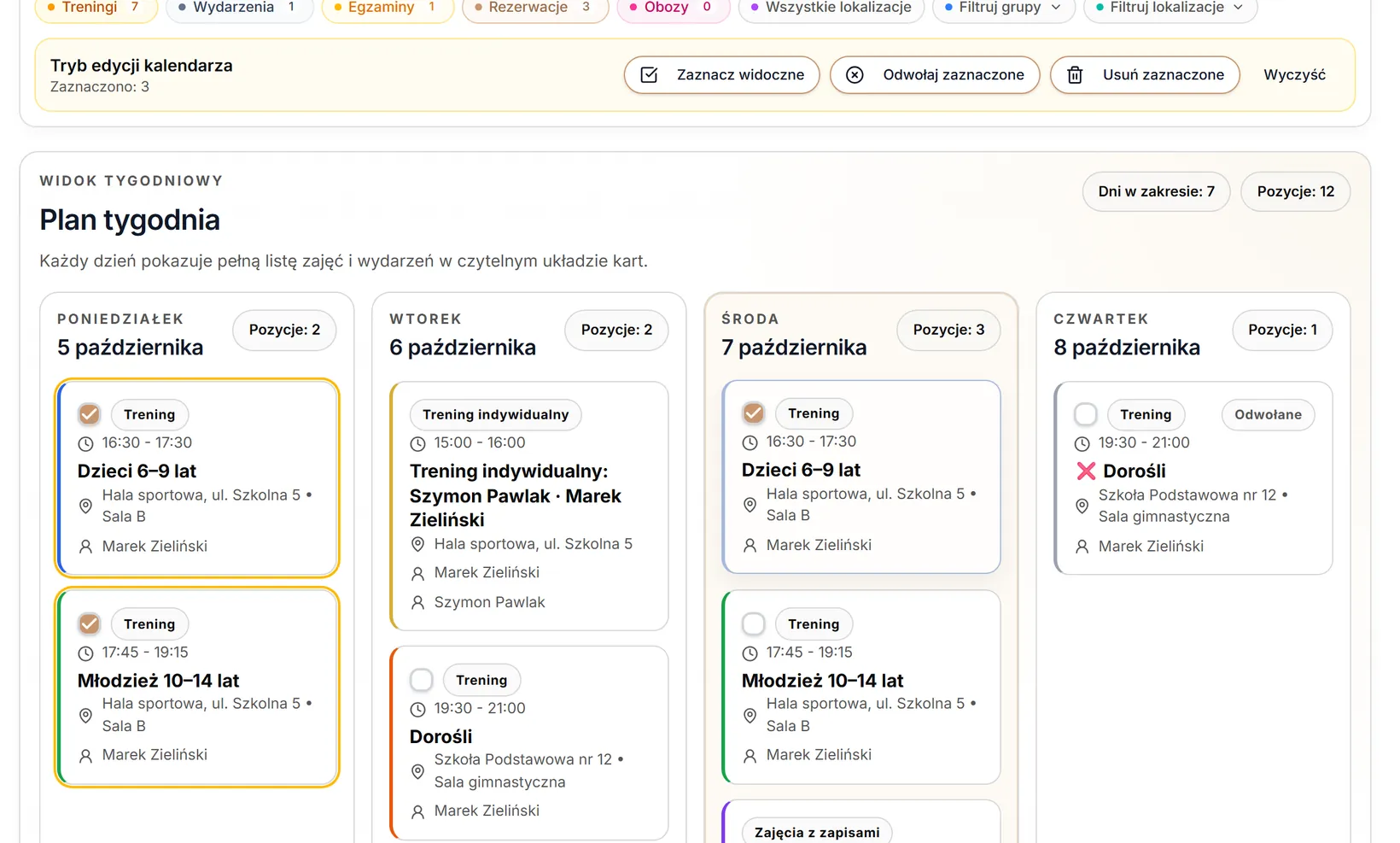This screenshot has width=1400, height=843.
Task: Select the Wszystkie lokalizacje filter
Action: (x=831, y=8)
